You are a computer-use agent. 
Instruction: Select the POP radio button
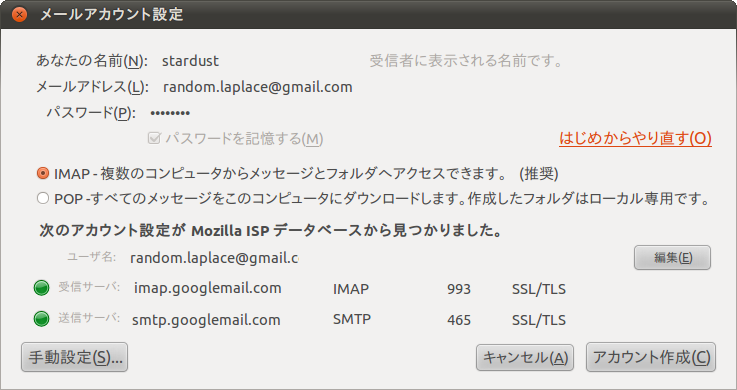click(x=43, y=198)
